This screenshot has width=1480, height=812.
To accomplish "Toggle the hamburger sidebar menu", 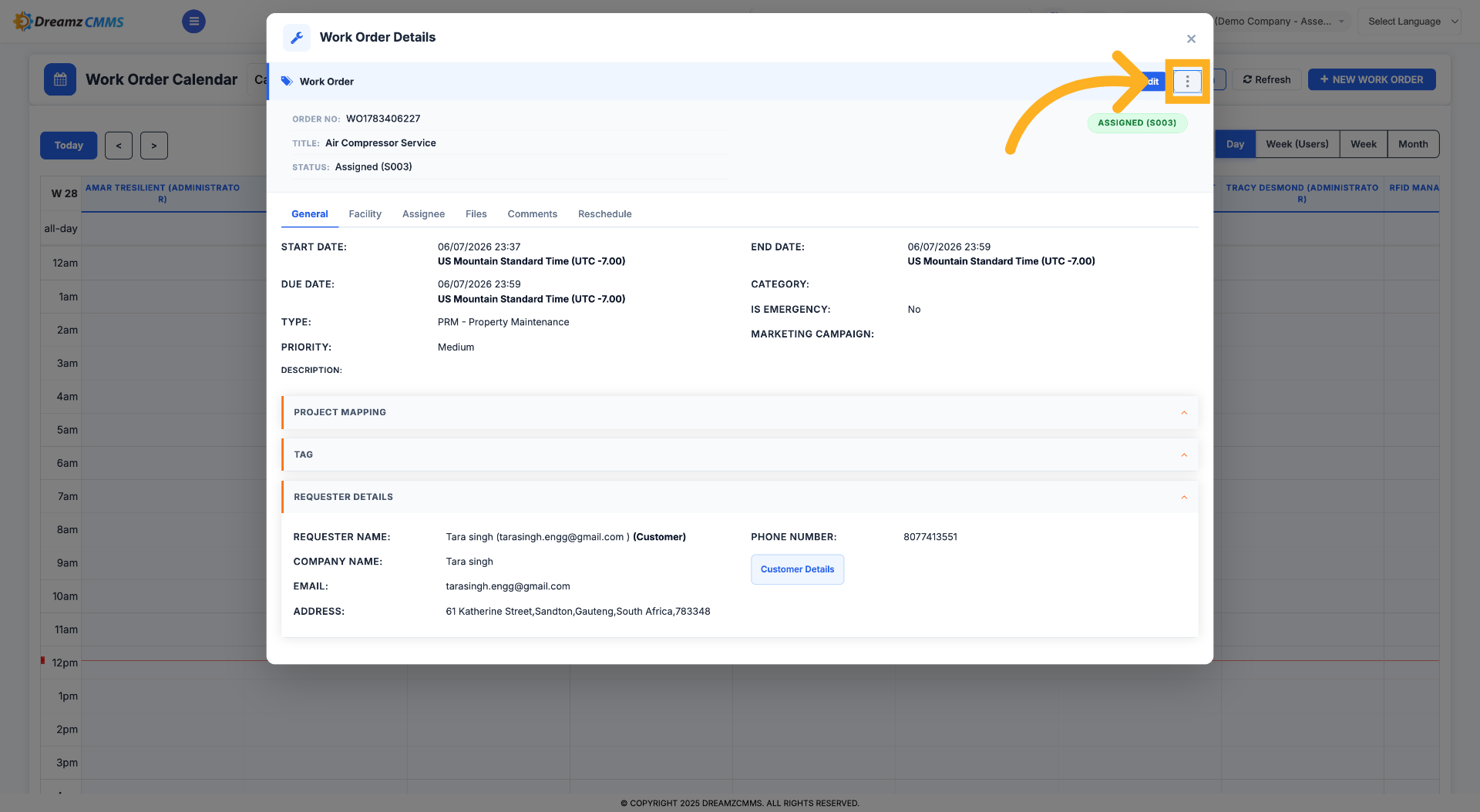I will [x=193, y=22].
